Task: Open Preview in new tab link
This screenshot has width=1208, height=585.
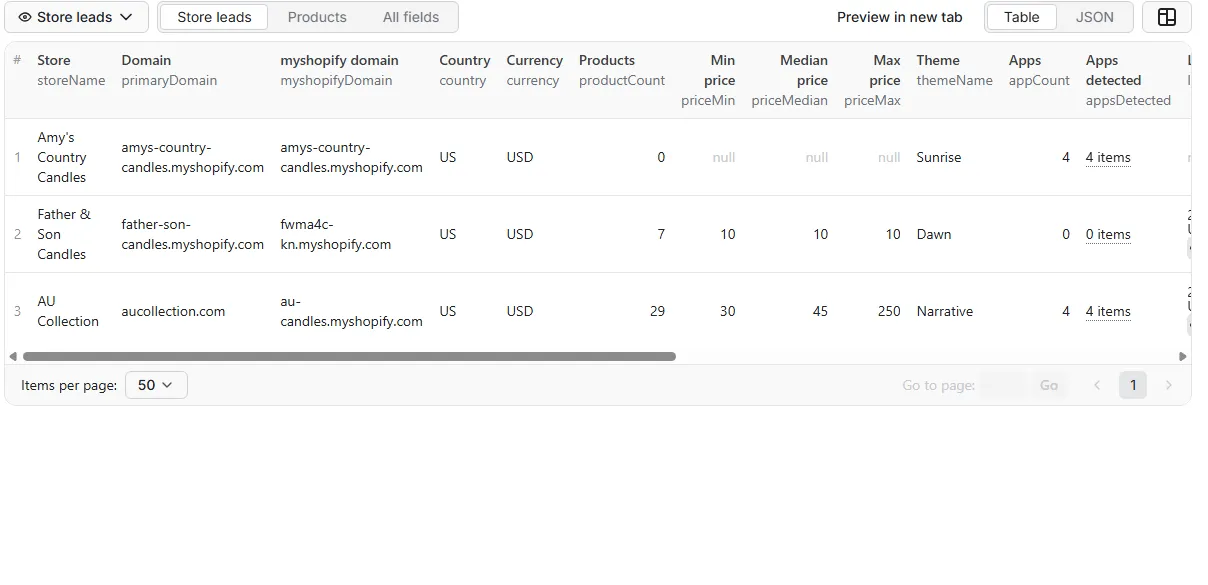Action: [899, 17]
